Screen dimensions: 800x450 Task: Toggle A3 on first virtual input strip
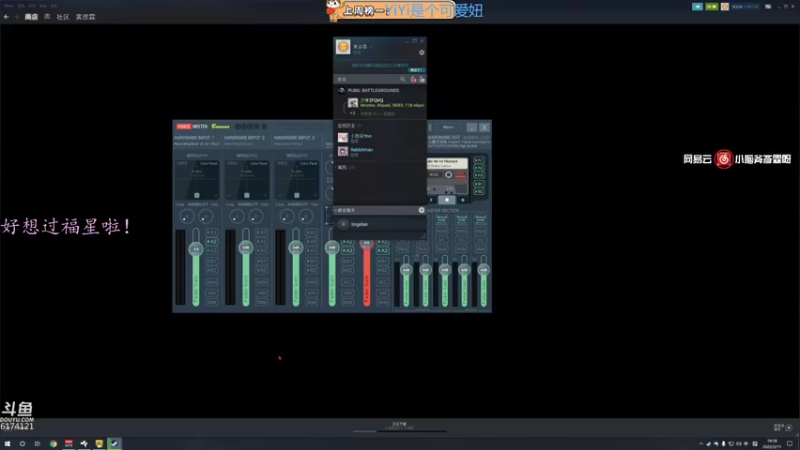click(x=347, y=251)
